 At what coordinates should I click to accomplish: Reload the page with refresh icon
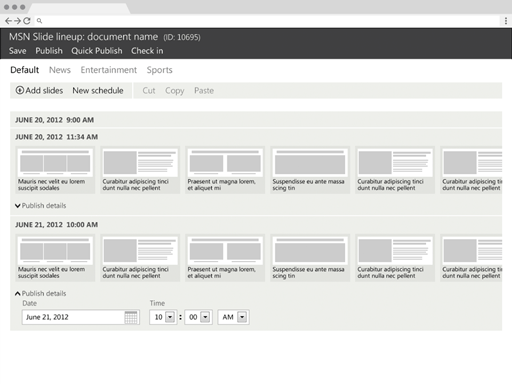click(x=27, y=21)
